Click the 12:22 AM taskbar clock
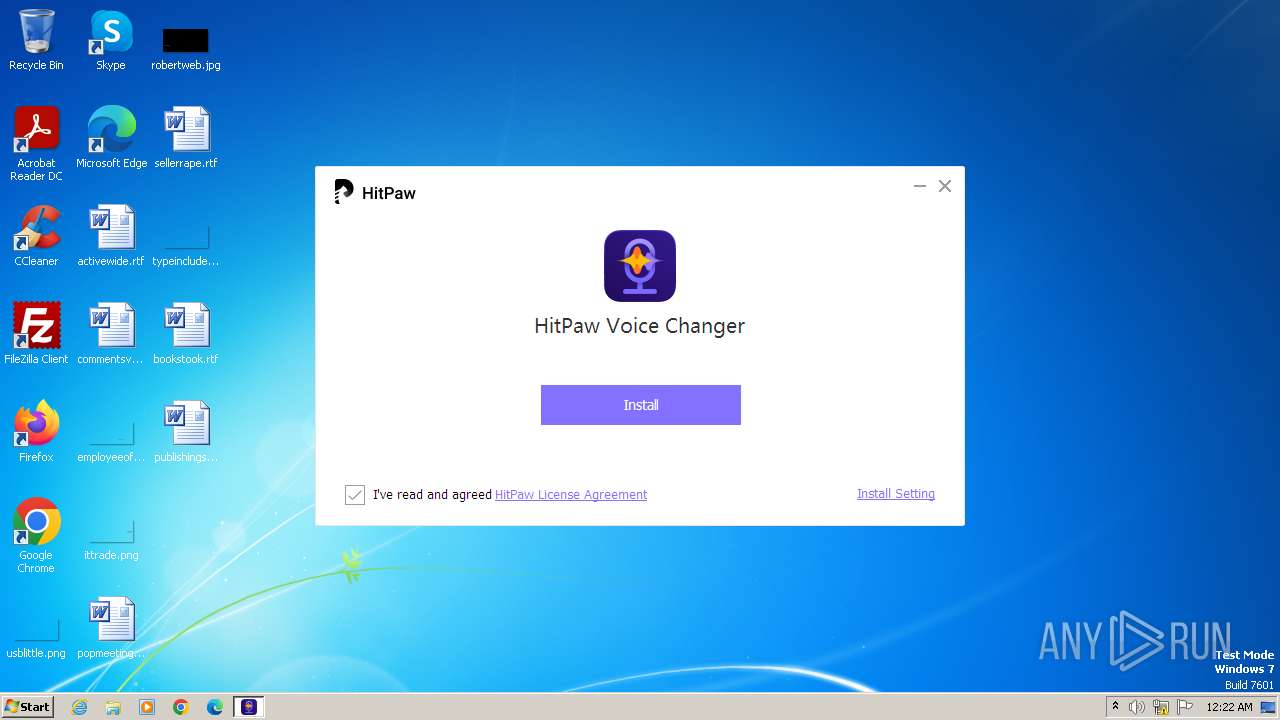 [x=1229, y=707]
